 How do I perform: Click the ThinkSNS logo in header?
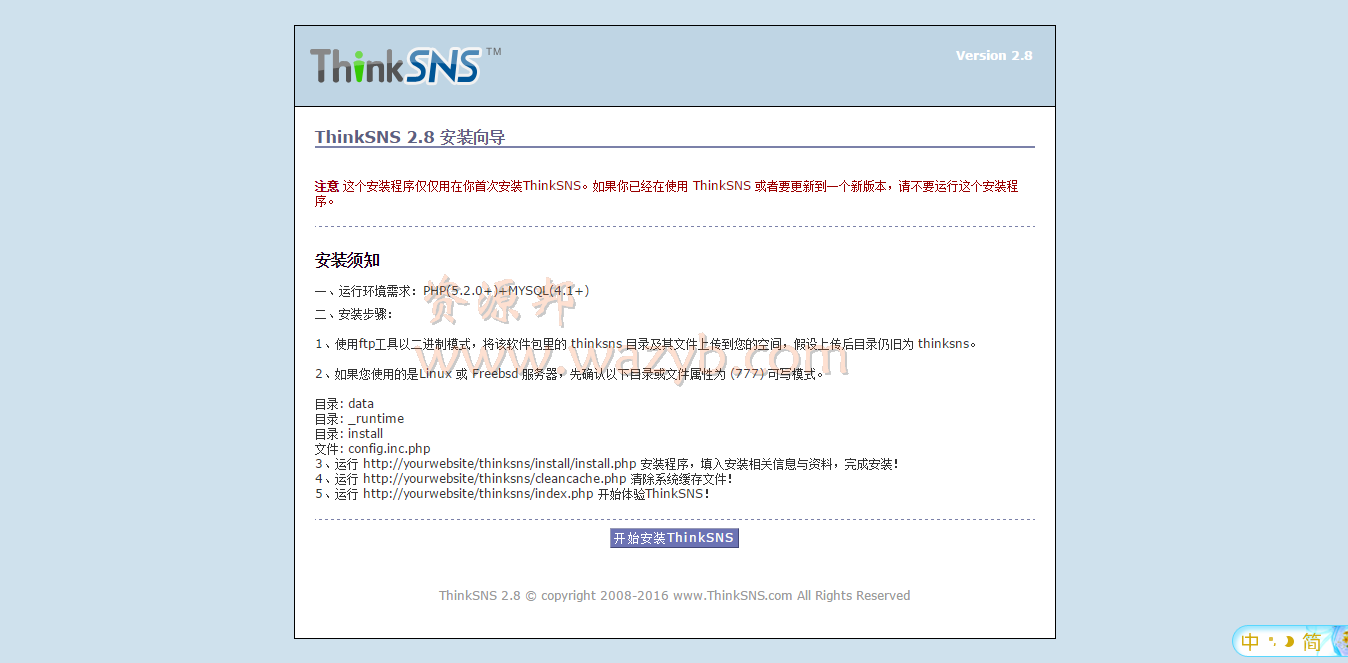405,66
